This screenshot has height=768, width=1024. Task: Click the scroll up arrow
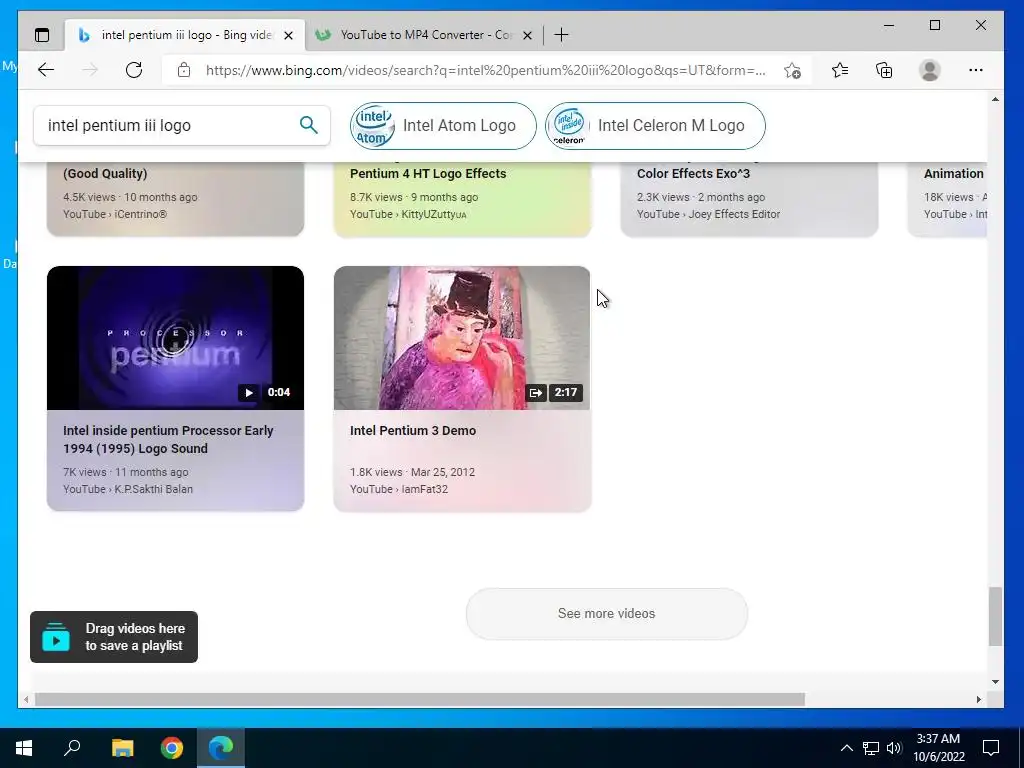tap(995, 99)
